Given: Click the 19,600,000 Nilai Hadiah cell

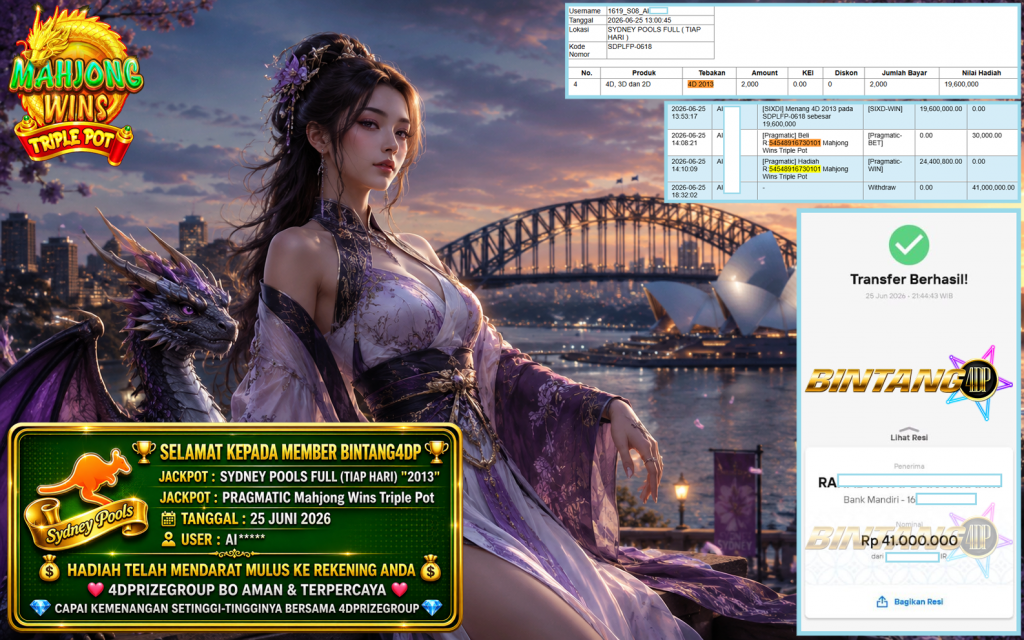Looking at the screenshot, I should pyautogui.click(x=961, y=84).
